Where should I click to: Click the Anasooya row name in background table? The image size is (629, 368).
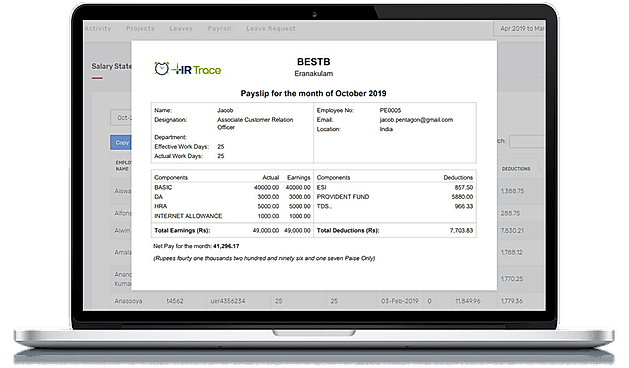128,301
